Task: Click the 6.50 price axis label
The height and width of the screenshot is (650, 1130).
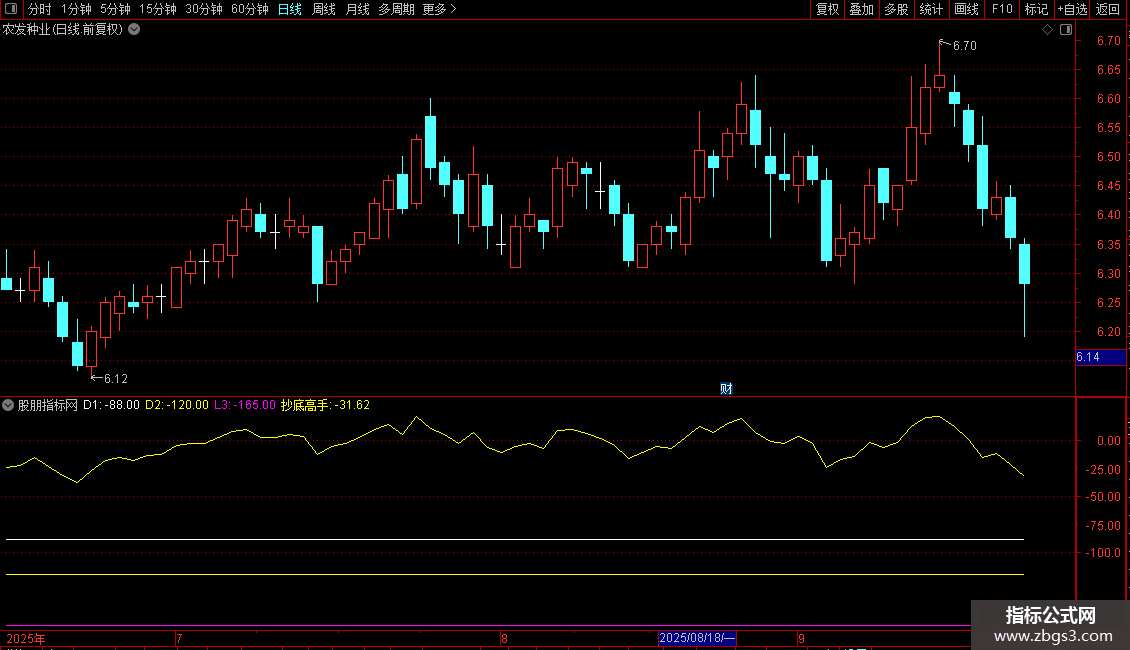Action: pyautogui.click(x=1108, y=156)
